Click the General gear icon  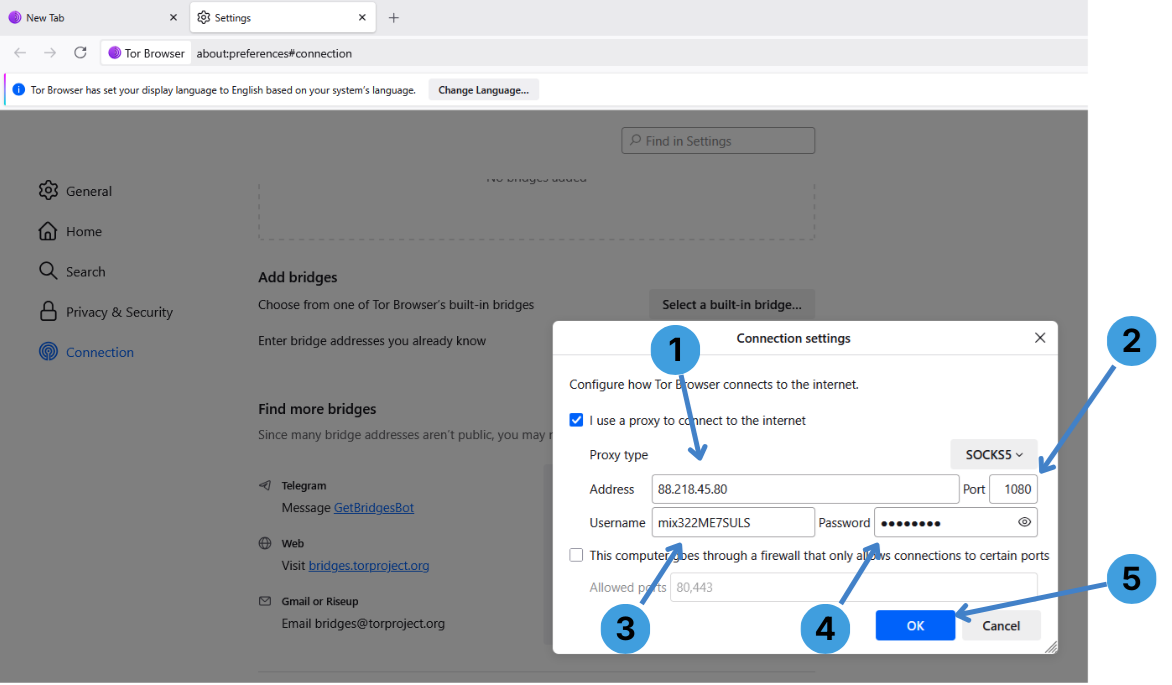coord(48,190)
